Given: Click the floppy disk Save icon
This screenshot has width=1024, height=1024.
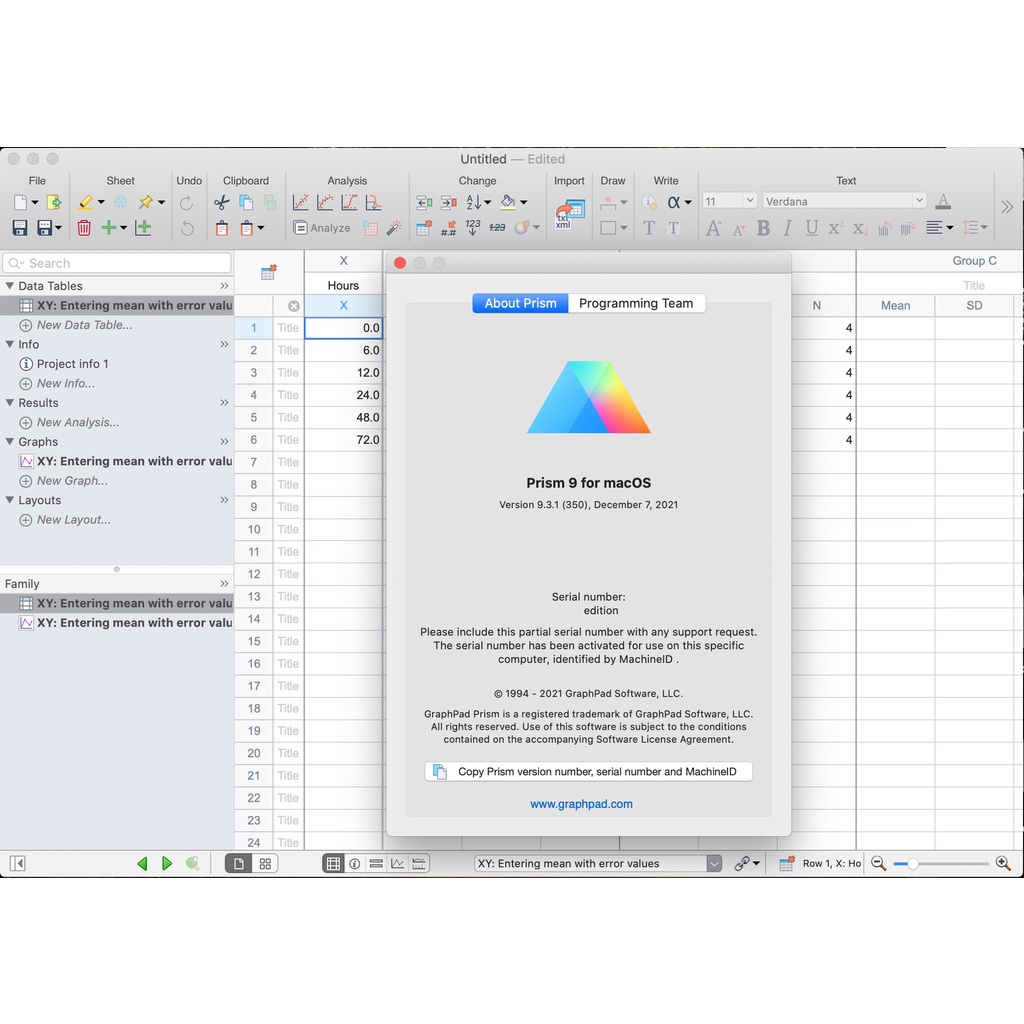Looking at the screenshot, I should pyautogui.click(x=20, y=228).
